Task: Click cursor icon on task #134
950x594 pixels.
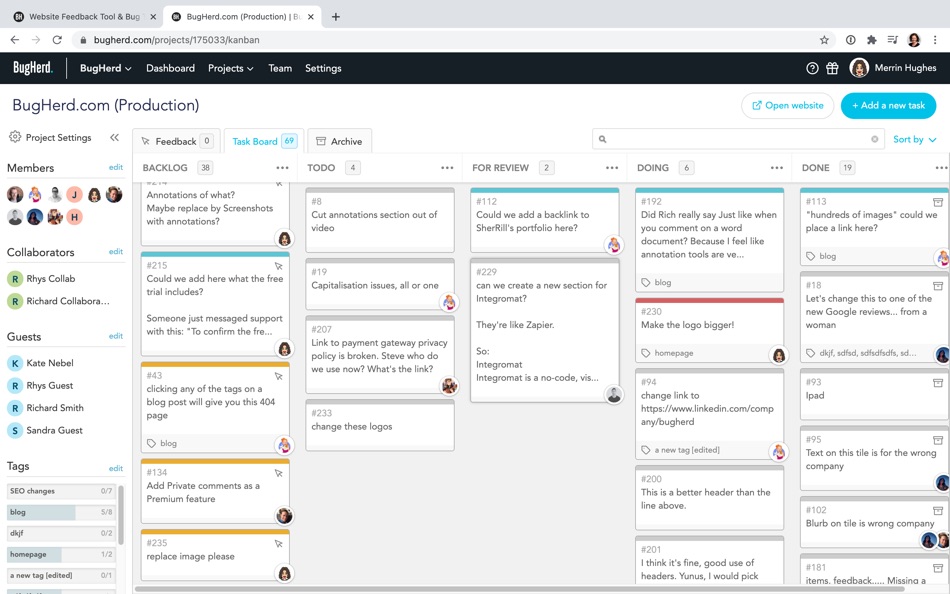Action: tap(279, 473)
